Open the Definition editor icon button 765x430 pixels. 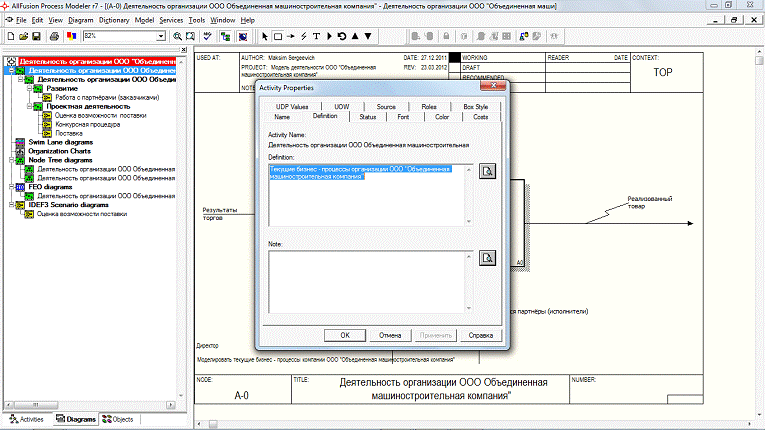(x=488, y=173)
